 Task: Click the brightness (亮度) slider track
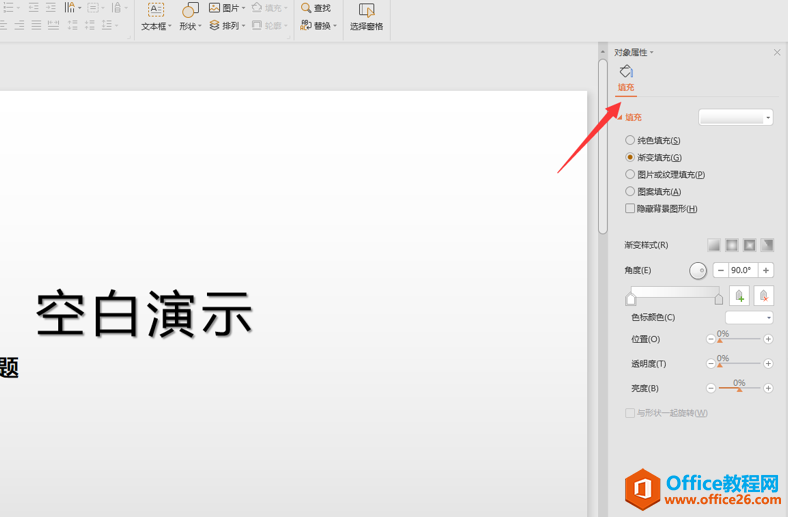740,388
